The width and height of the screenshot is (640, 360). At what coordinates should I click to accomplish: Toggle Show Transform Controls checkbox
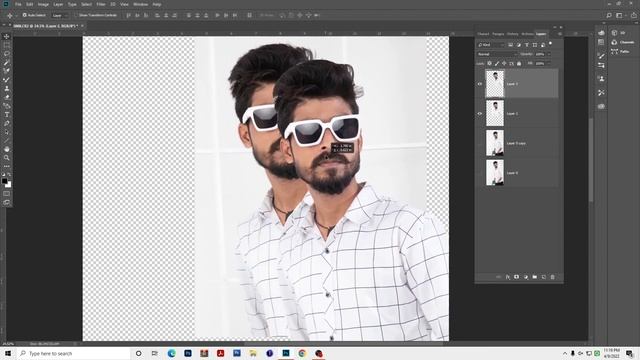76,15
